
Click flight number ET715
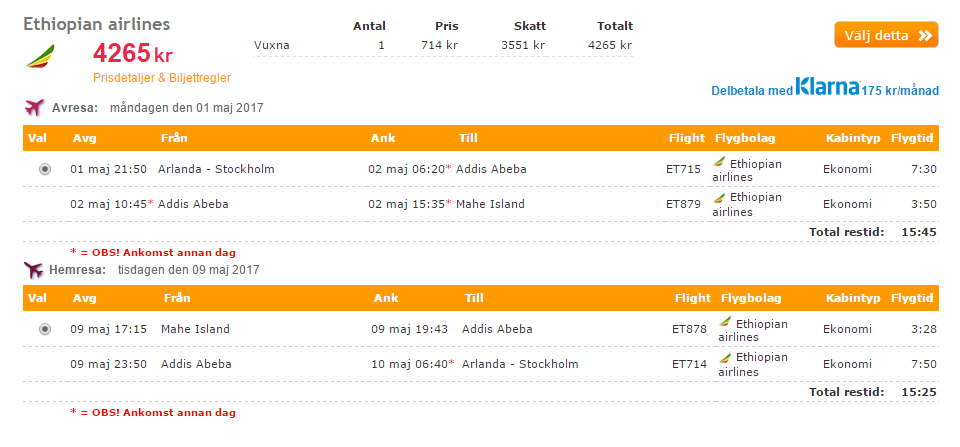[683, 170]
